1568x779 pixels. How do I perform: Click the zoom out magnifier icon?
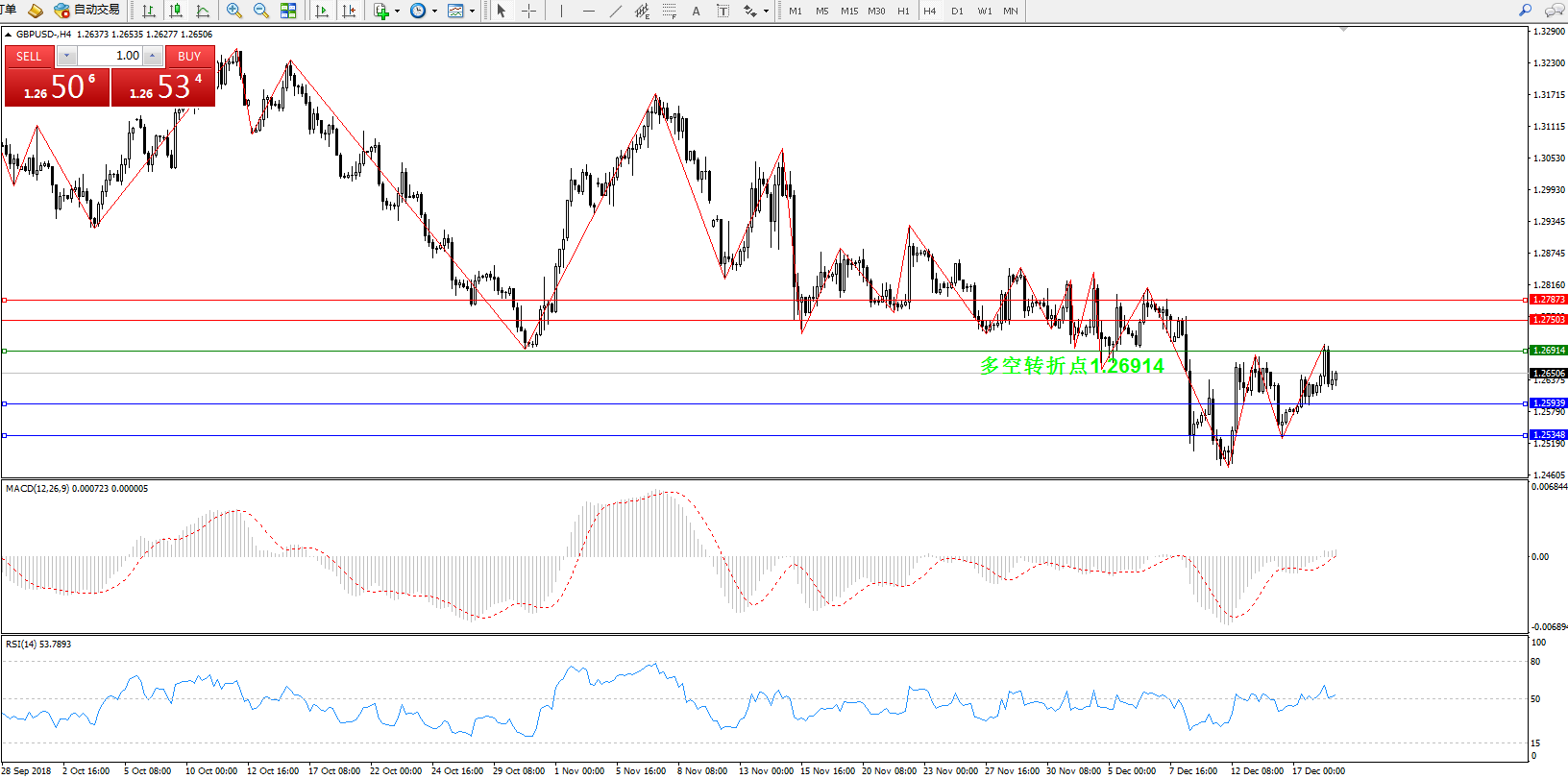(260, 11)
